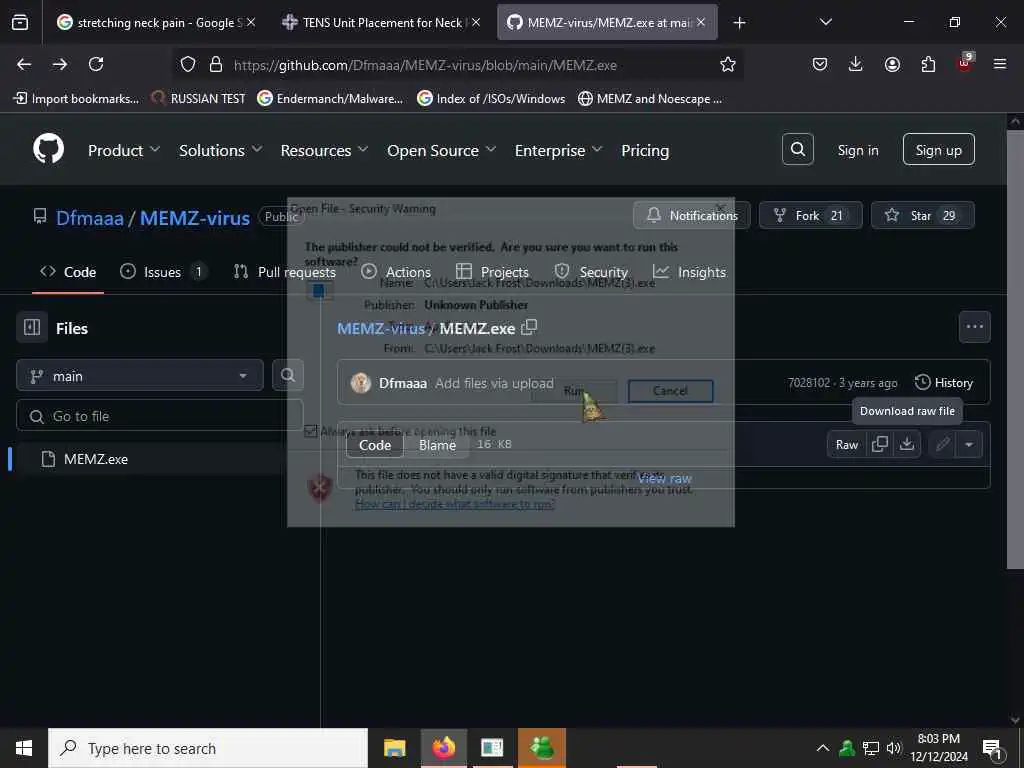Copy the MEMZ.exe file path

tap(530, 327)
